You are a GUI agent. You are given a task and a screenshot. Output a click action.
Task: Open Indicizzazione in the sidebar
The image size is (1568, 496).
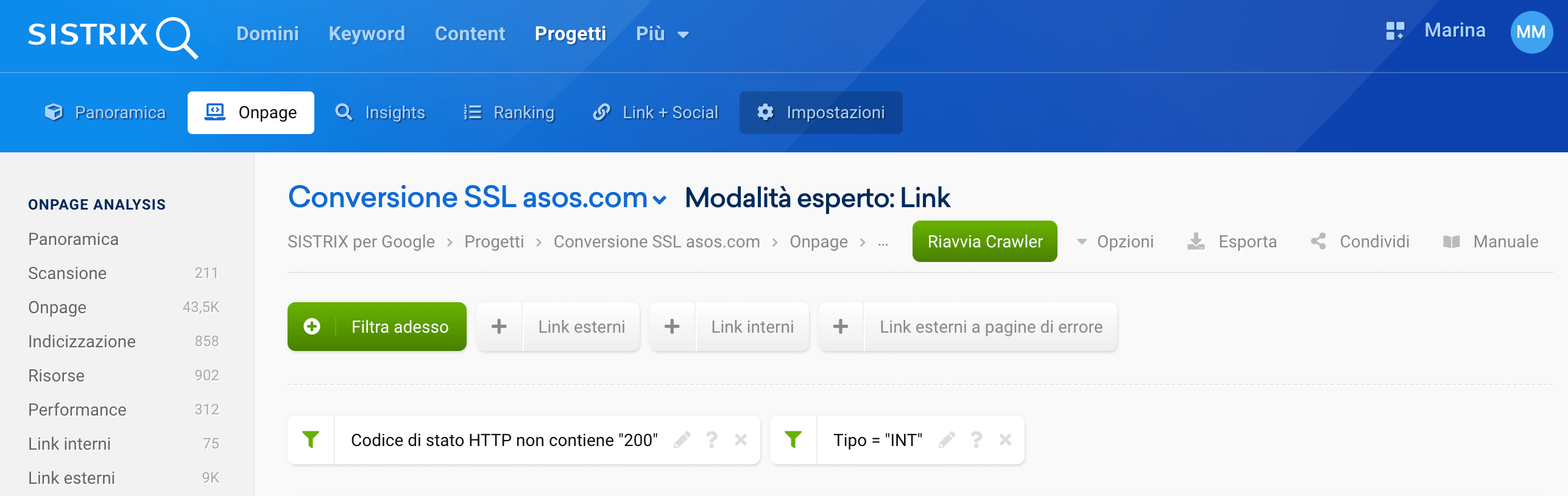click(82, 341)
